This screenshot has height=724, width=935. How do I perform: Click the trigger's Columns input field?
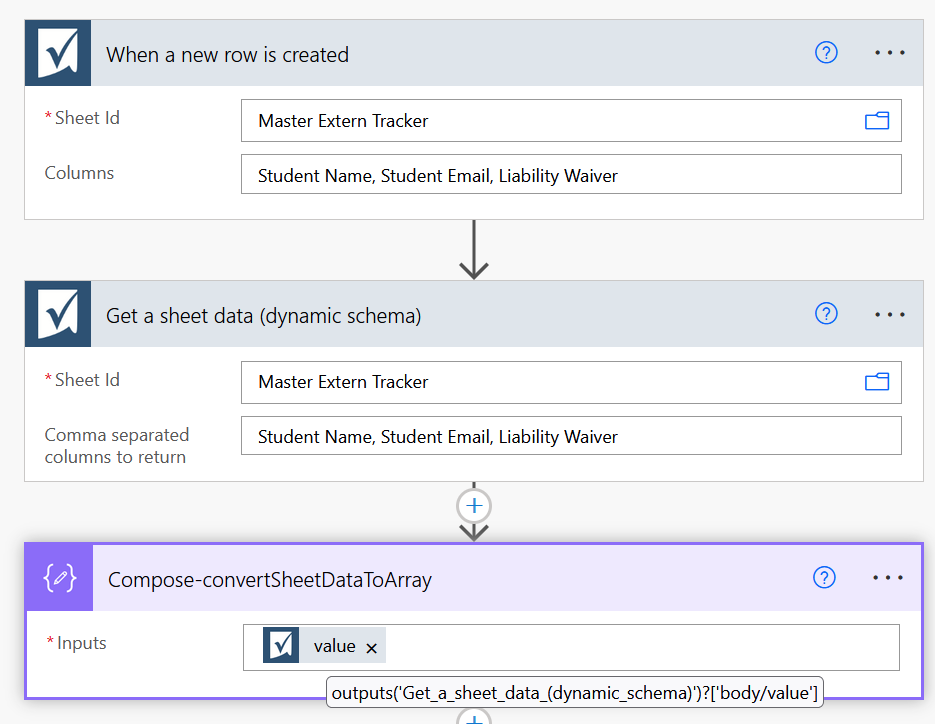570,175
